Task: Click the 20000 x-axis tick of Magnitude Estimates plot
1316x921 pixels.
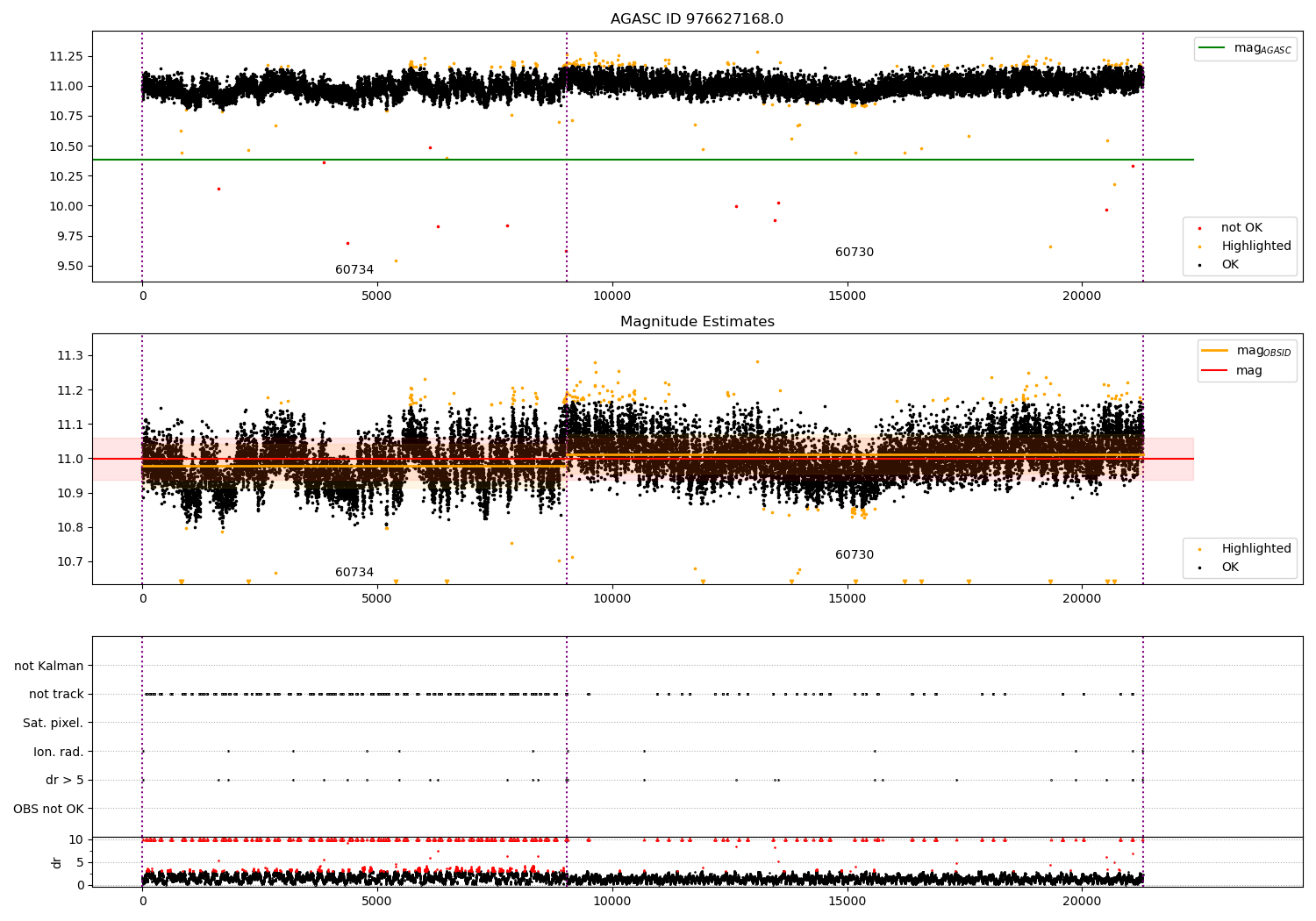Action: point(1082,600)
